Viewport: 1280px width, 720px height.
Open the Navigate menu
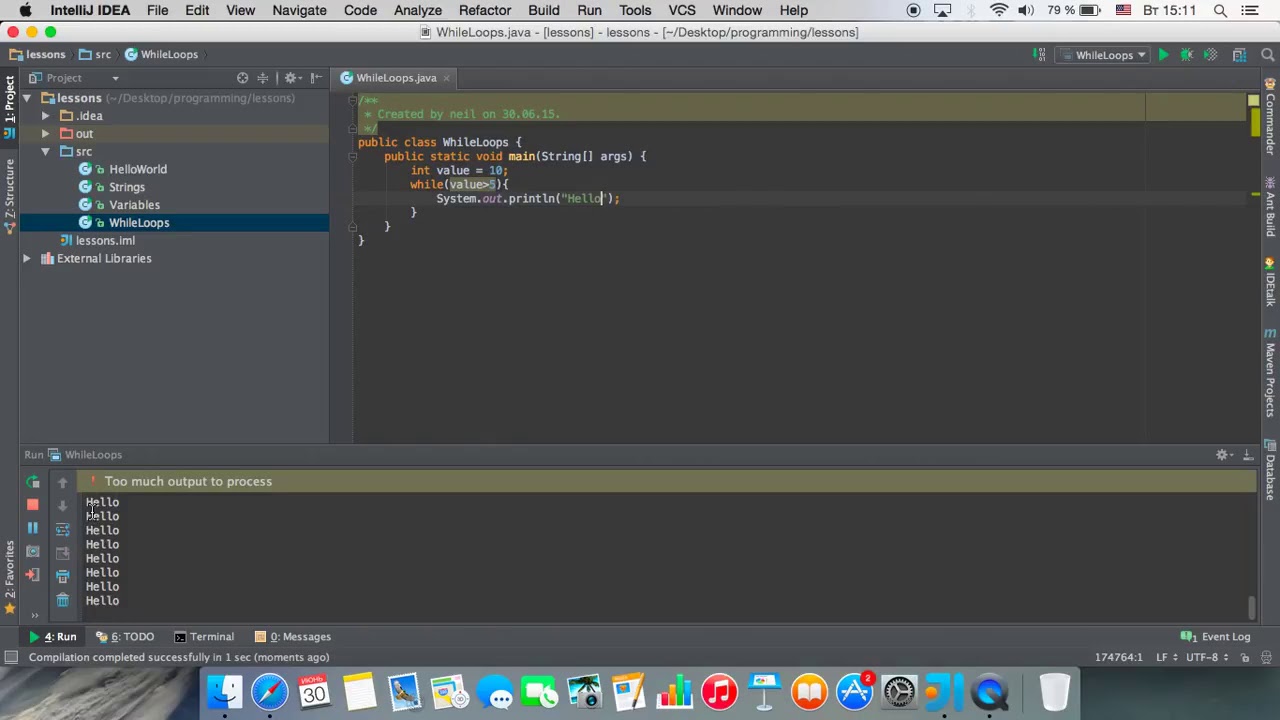(299, 10)
